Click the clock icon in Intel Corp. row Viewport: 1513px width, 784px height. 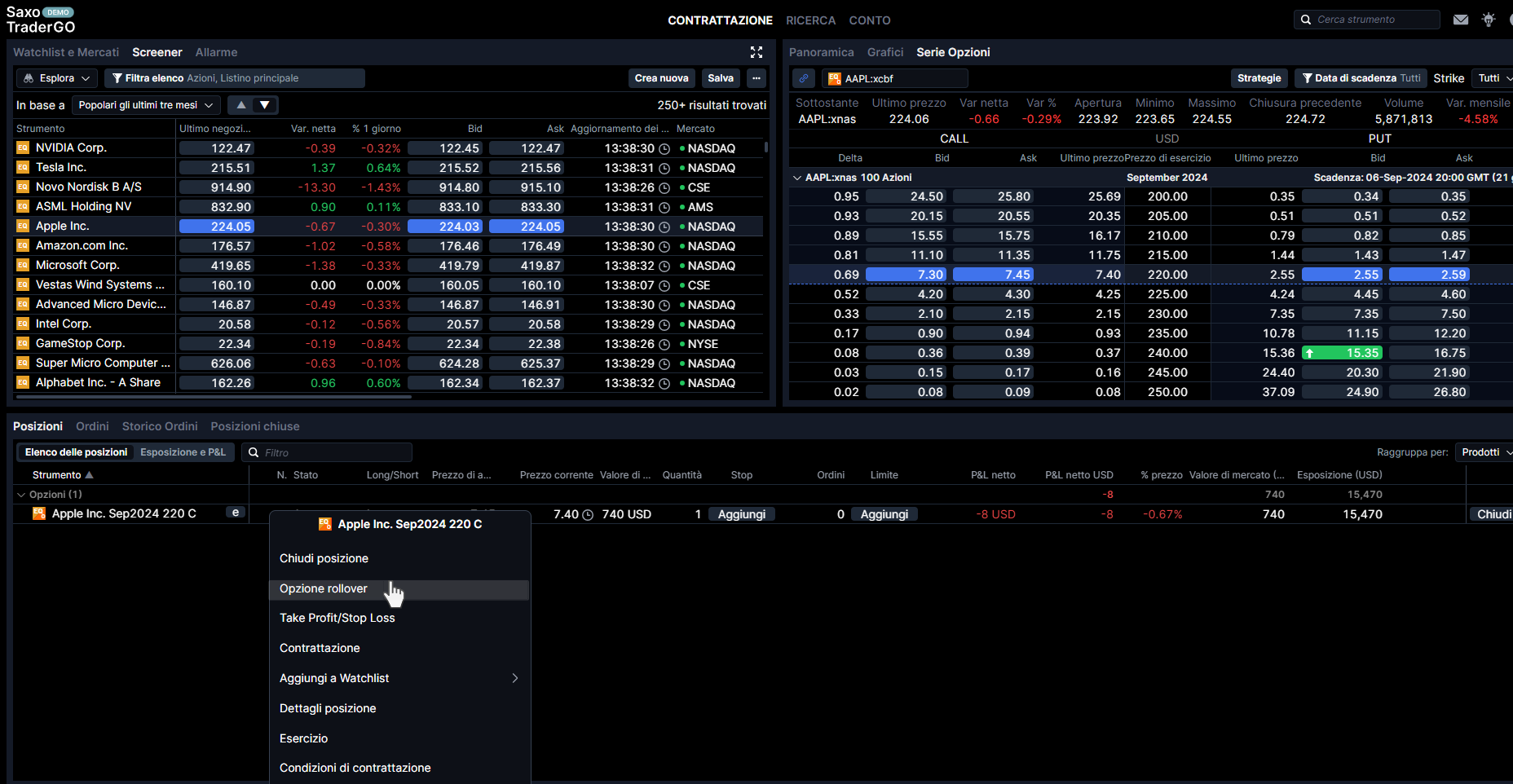[x=664, y=324]
